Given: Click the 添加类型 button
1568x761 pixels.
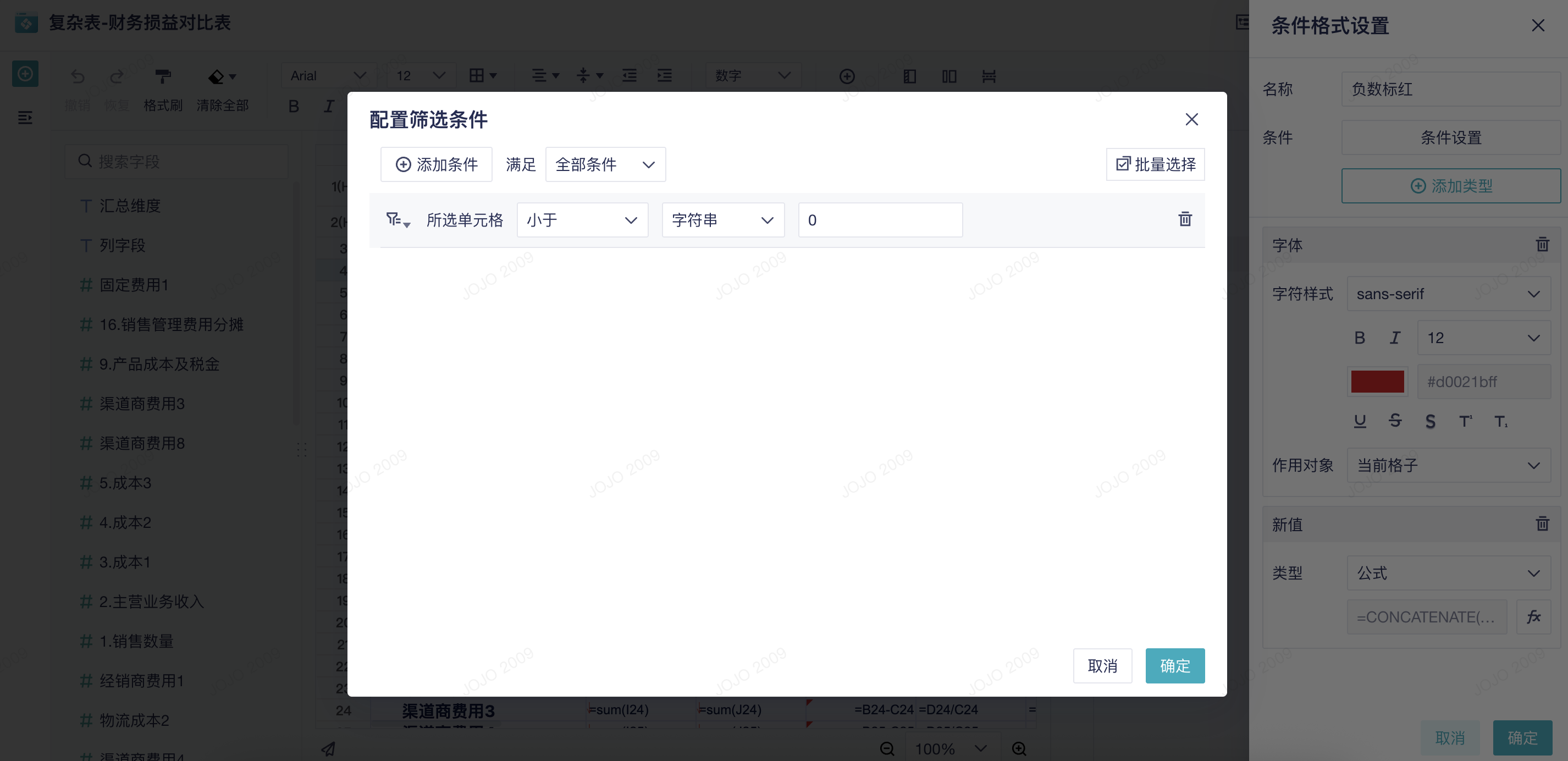Looking at the screenshot, I should click(1450, 186).
